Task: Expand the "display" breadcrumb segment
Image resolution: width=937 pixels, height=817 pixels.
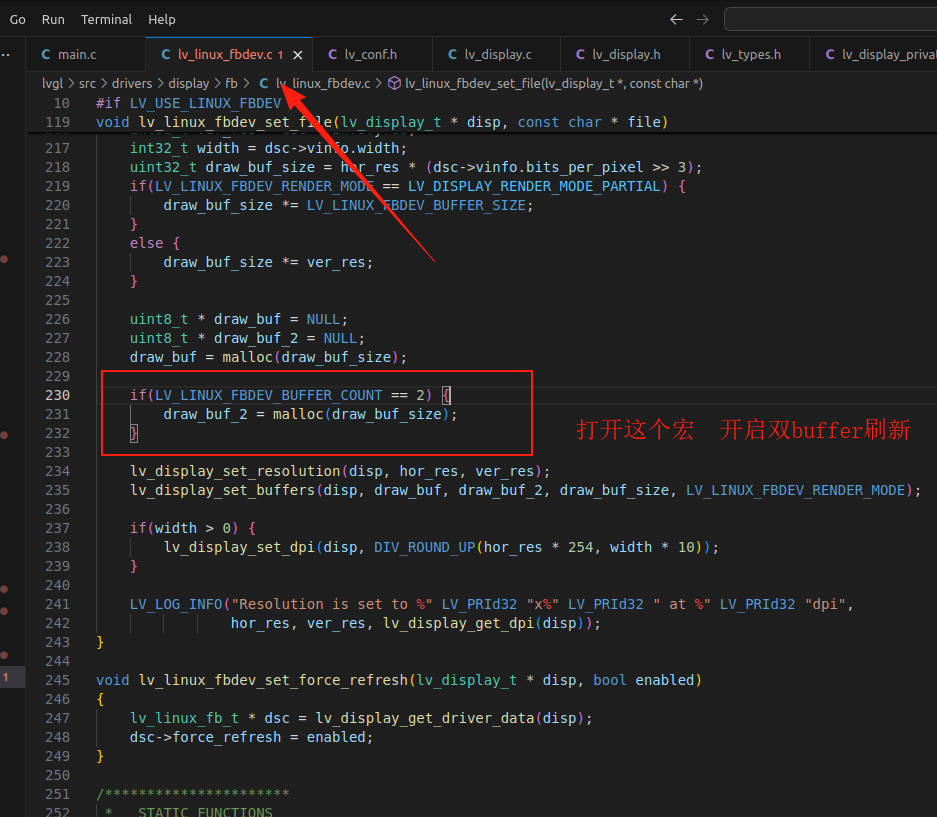Action: click(x=188, y=83)
